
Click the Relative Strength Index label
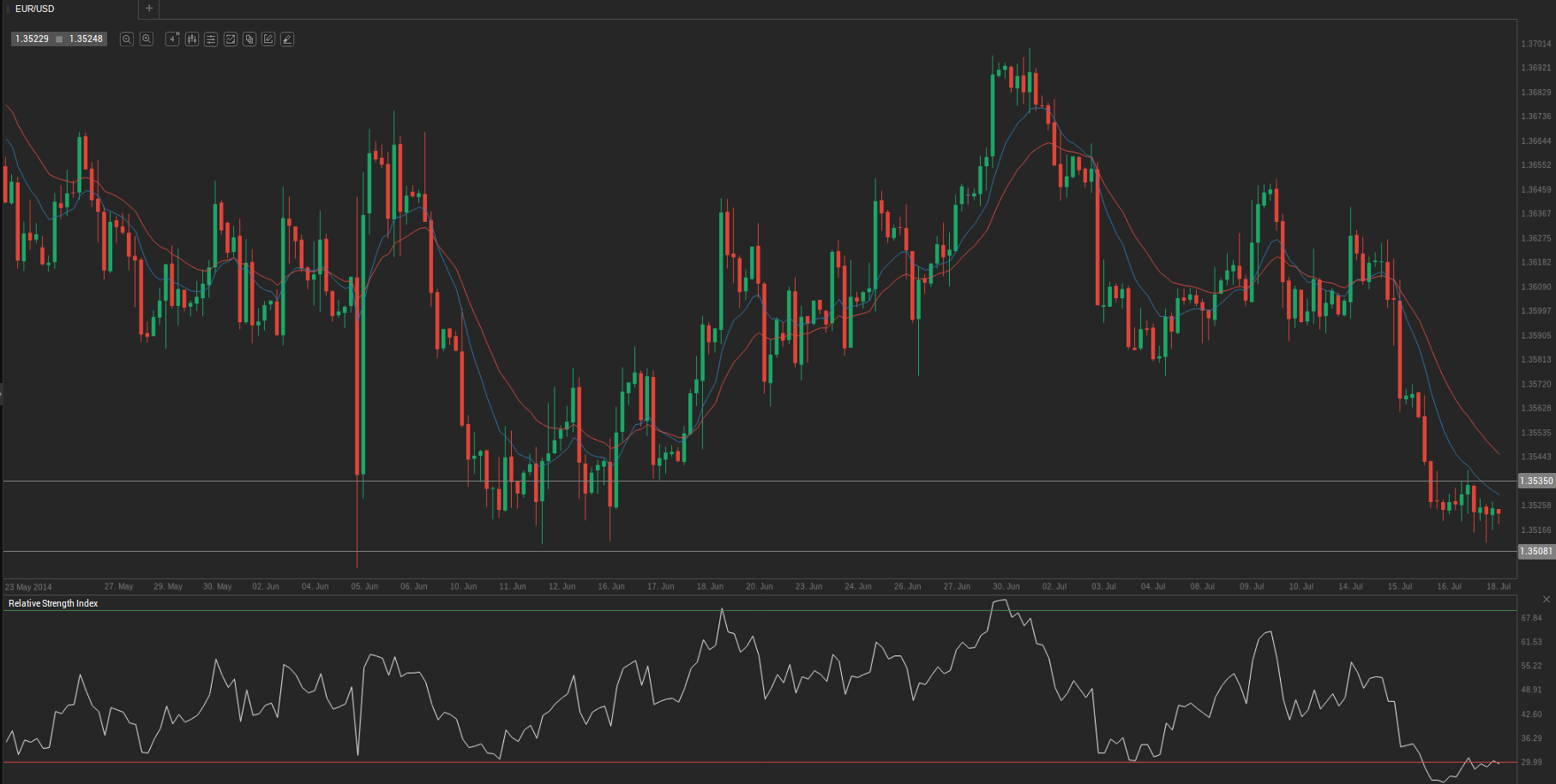coord(53,604)
